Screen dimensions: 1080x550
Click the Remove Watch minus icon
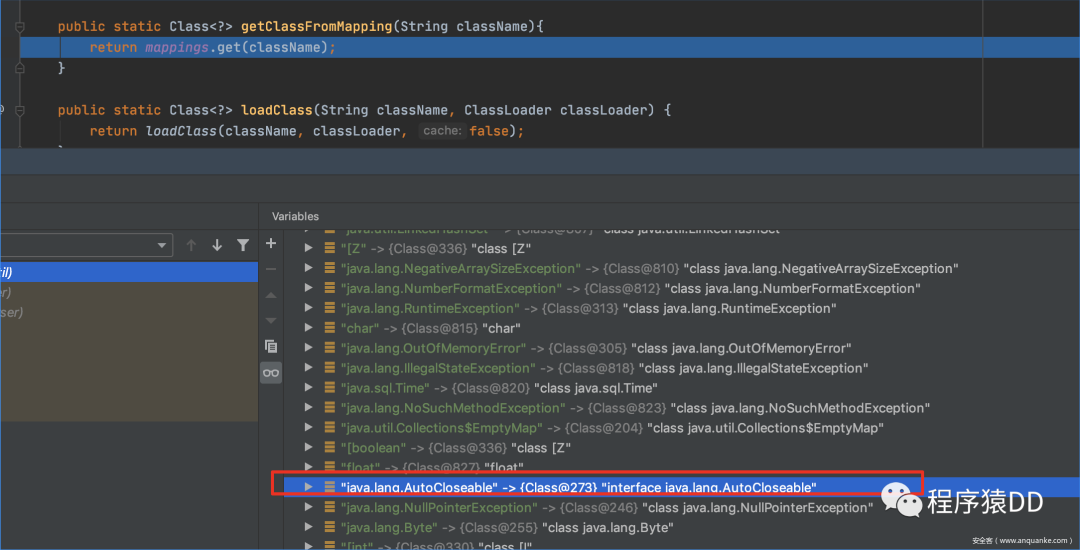[271, 269]
